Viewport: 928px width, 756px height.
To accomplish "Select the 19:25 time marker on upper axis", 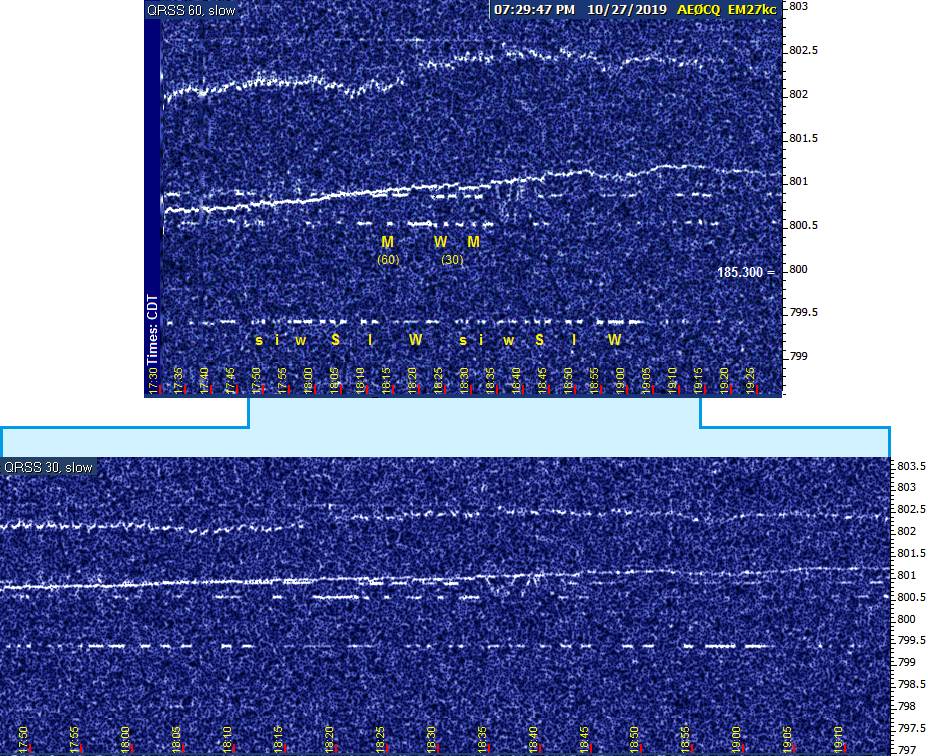I will 752,380.
